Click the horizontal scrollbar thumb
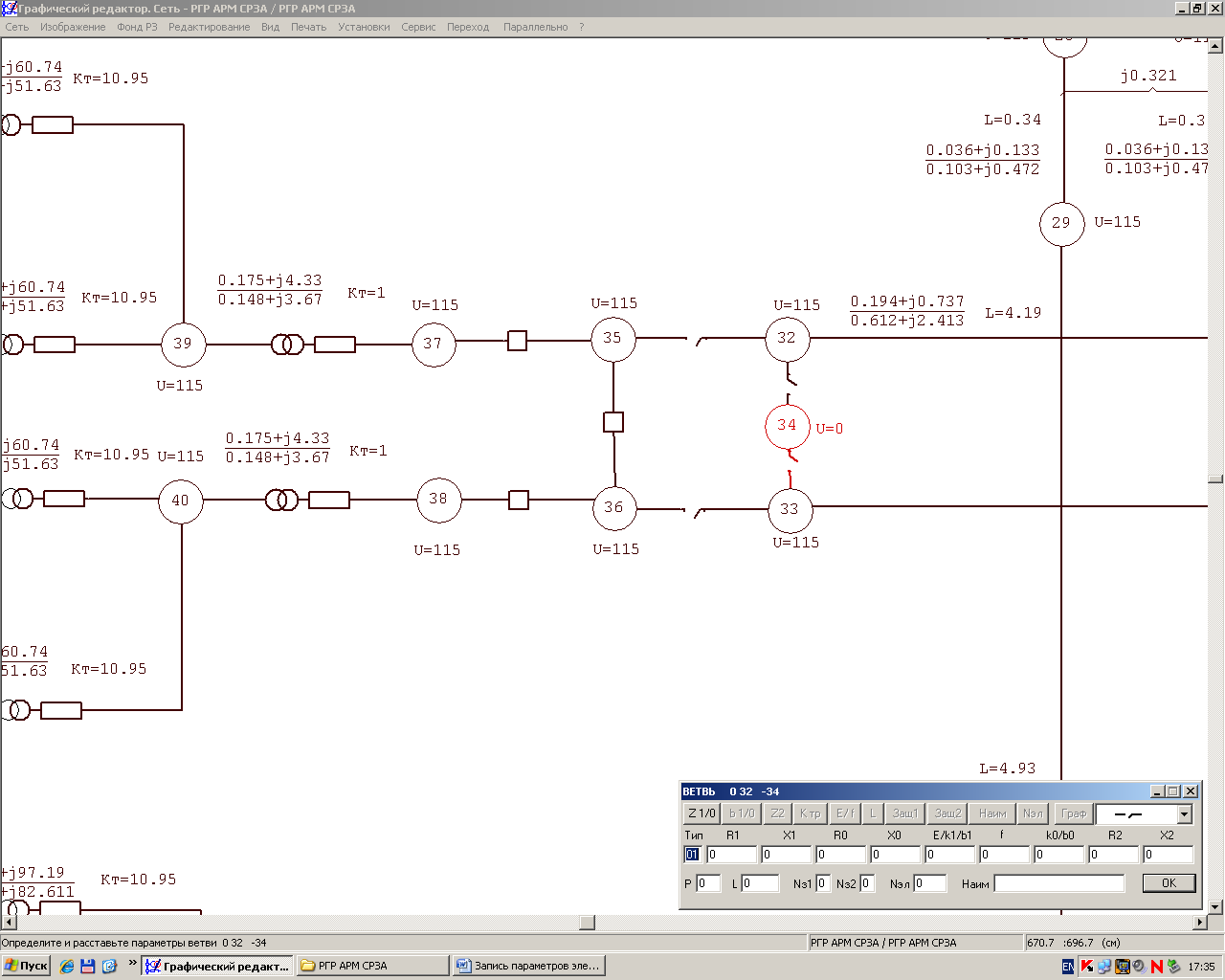The image size is (1225, 980). tap(588, 923)
